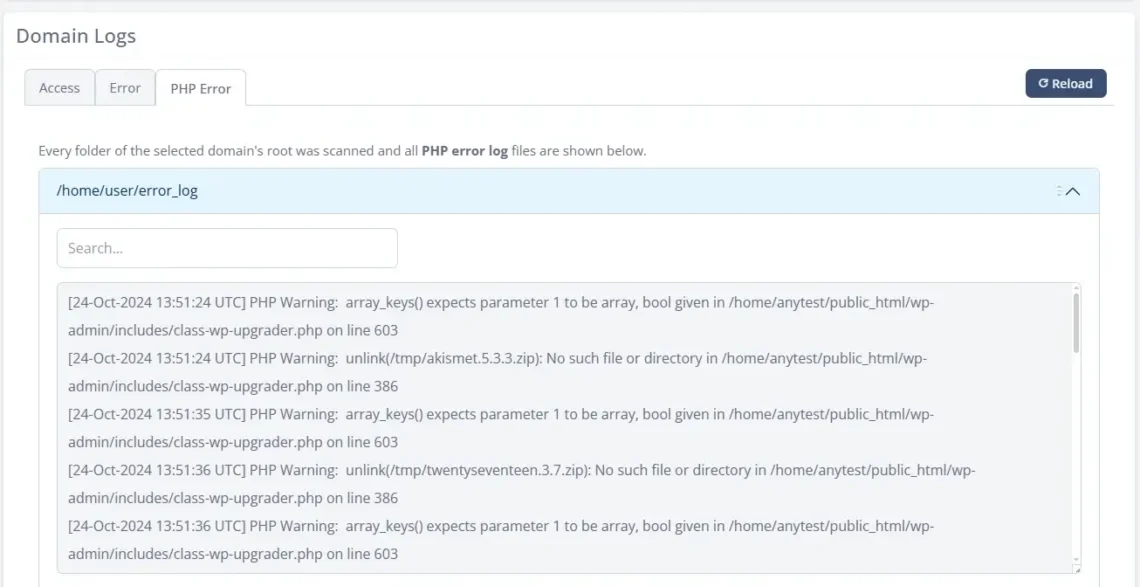Click the upward chevron icon on log header
Viewport: 1140px width, 587px height.
(1073, 190)
